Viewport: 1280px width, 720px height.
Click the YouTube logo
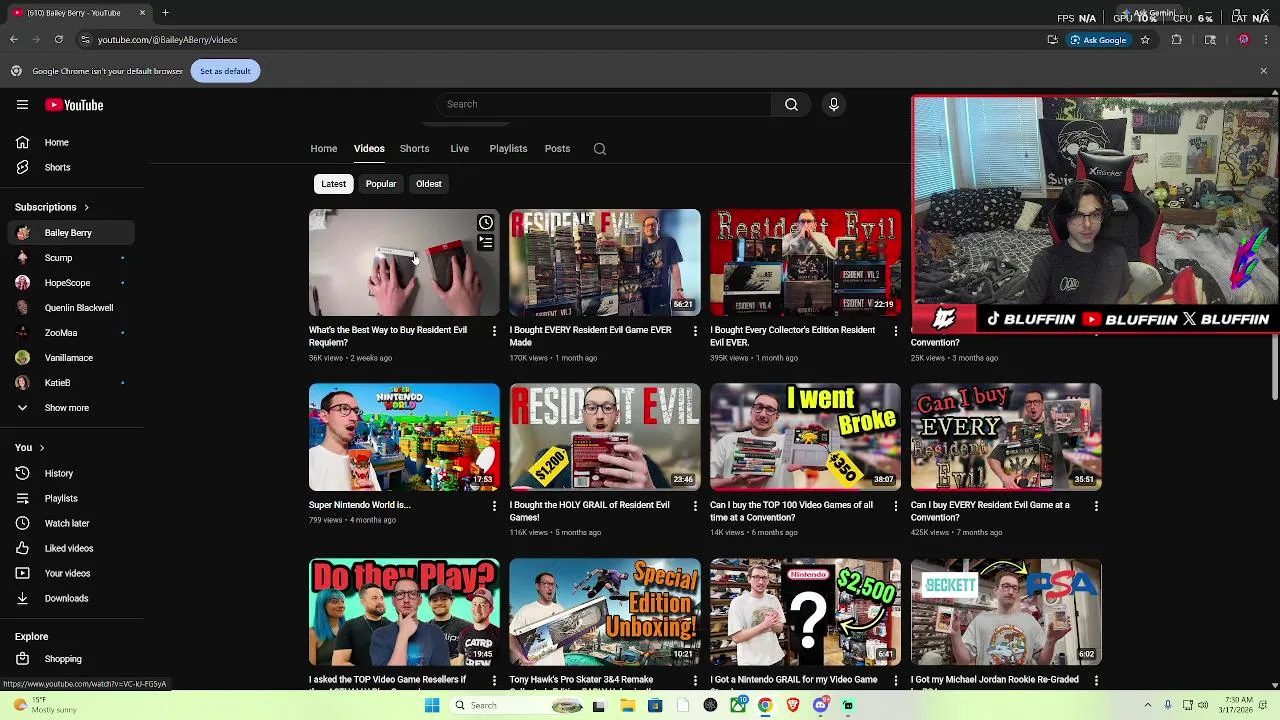click(x=73, y=105)
